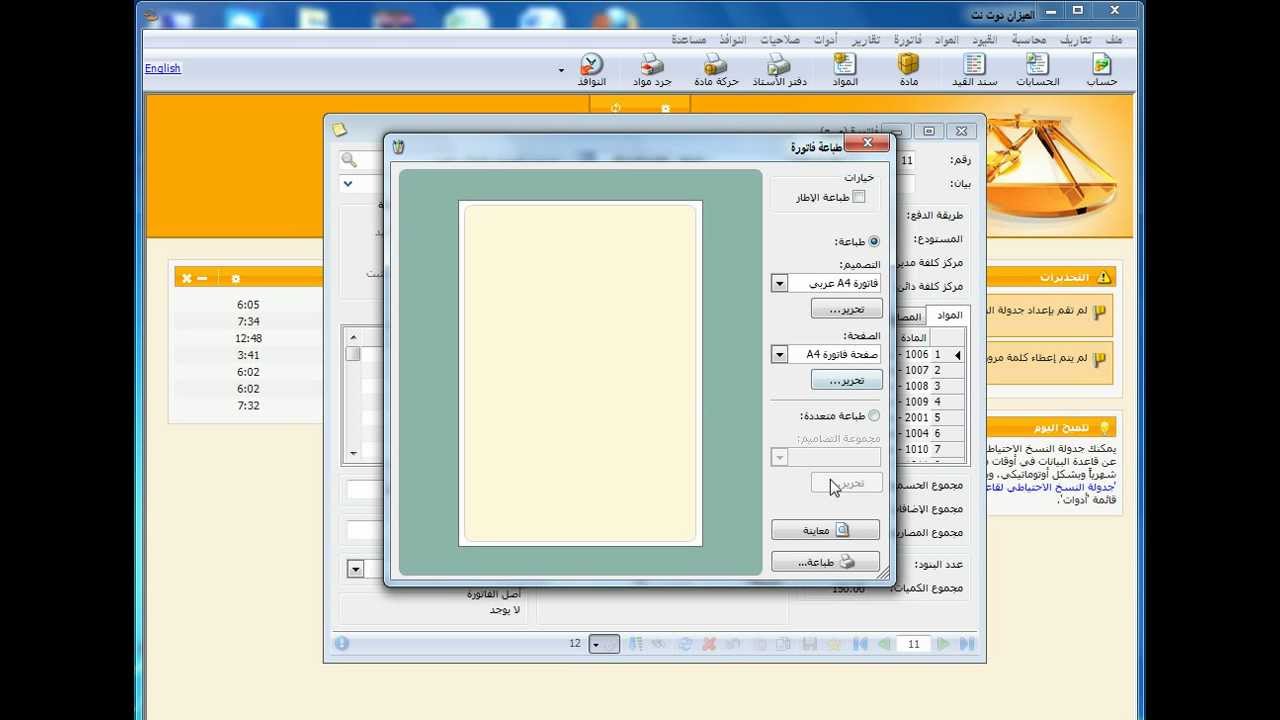The height and width of the screenshot is (720, 1280).
Task: Go to last record in invoice window
Action: pyautogui.click(x=967, y=644)
